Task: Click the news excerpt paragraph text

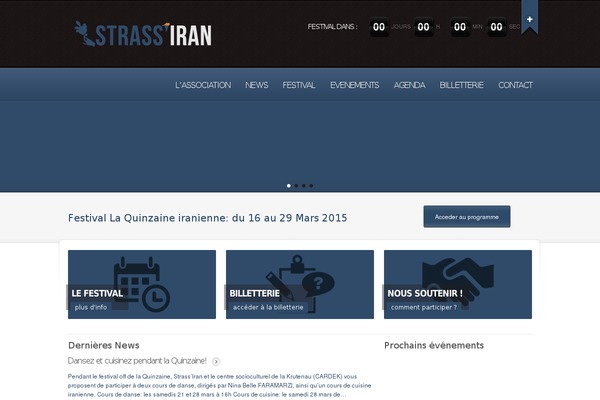Action: pyautogui.click(x=220, y=385)
